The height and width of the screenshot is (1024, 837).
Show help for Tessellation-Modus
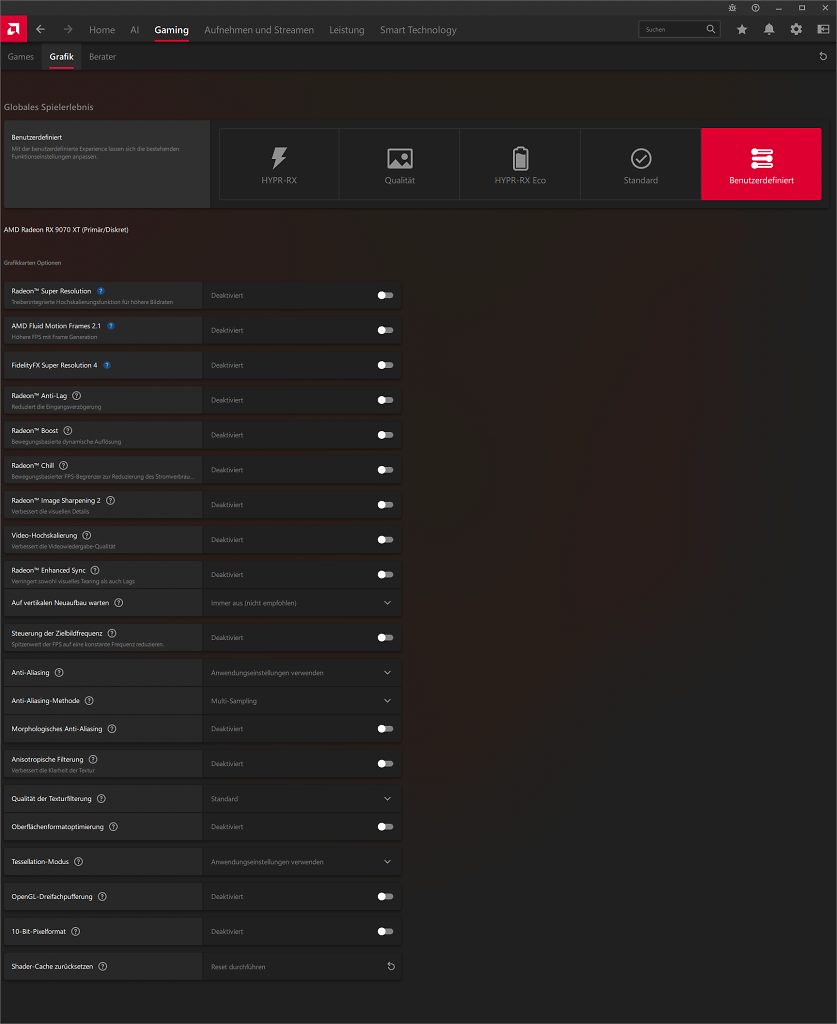(78, 862)
